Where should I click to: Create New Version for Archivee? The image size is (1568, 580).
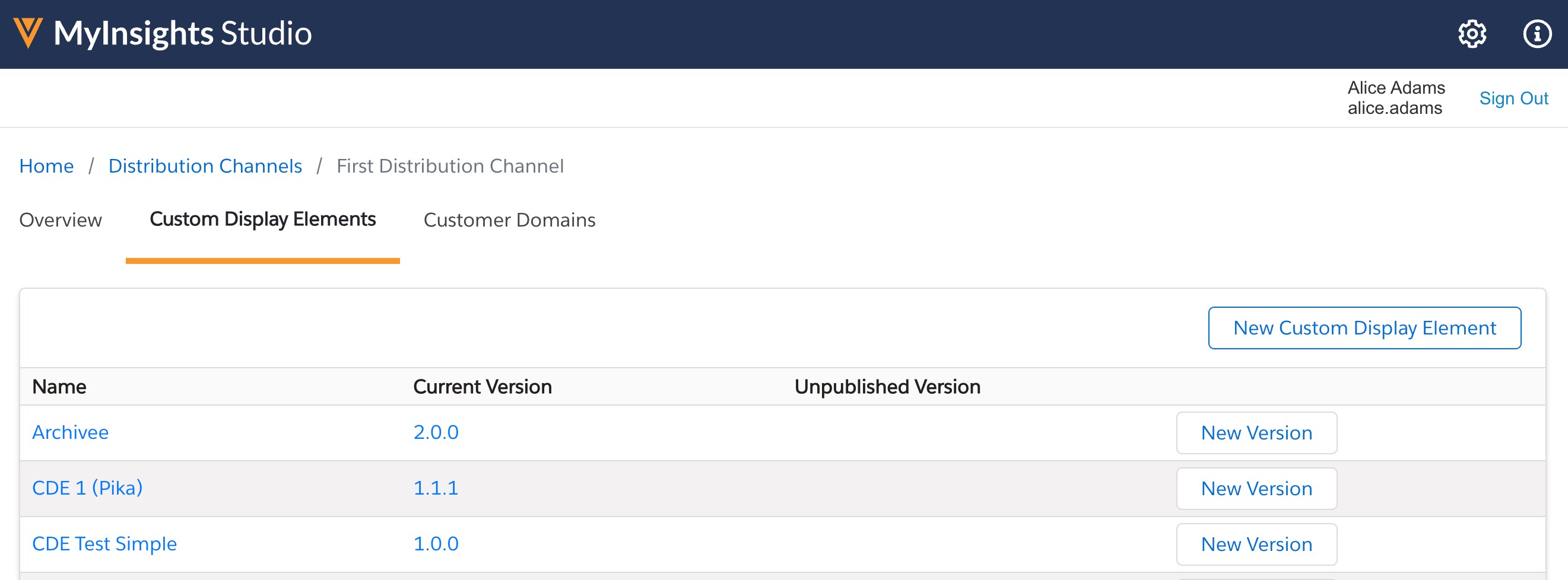(1256, 433)
